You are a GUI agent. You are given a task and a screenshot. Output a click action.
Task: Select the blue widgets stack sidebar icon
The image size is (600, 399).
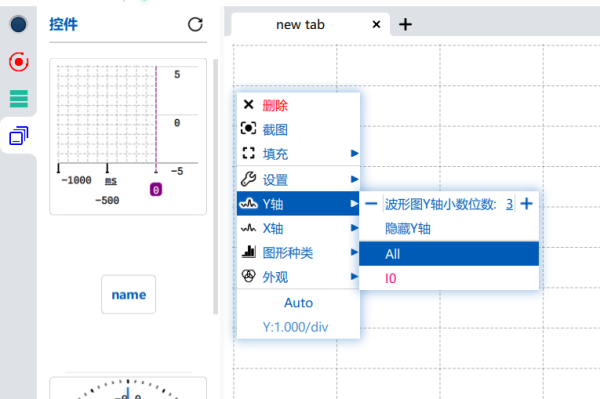pyautogui.click(x=18, y=135)
